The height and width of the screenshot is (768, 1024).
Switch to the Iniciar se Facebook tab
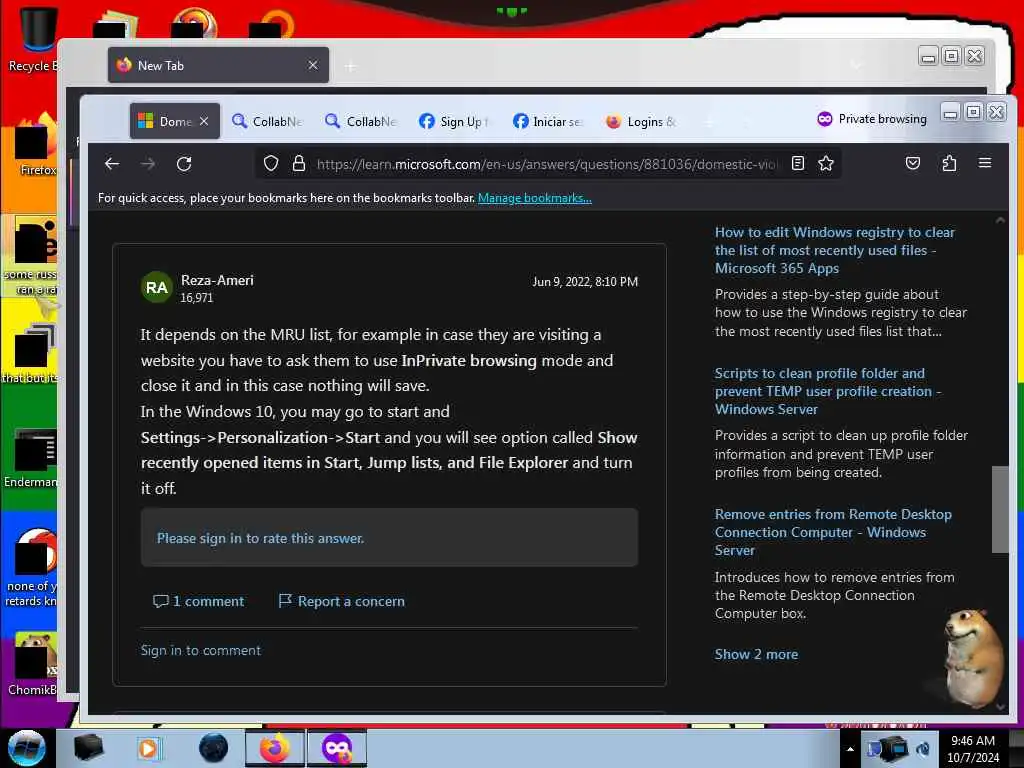click(x=548, y=121)
